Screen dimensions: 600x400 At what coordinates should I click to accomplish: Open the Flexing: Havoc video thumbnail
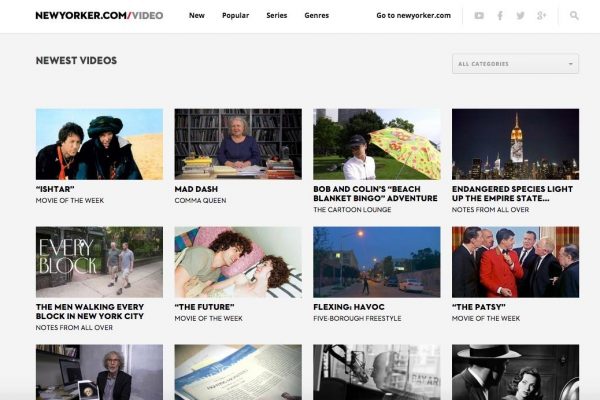377,262
